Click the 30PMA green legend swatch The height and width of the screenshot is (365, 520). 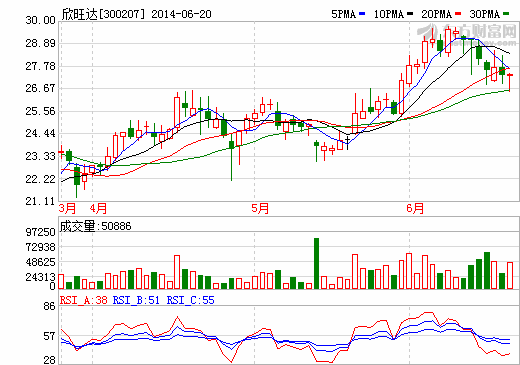coord(506,14)
